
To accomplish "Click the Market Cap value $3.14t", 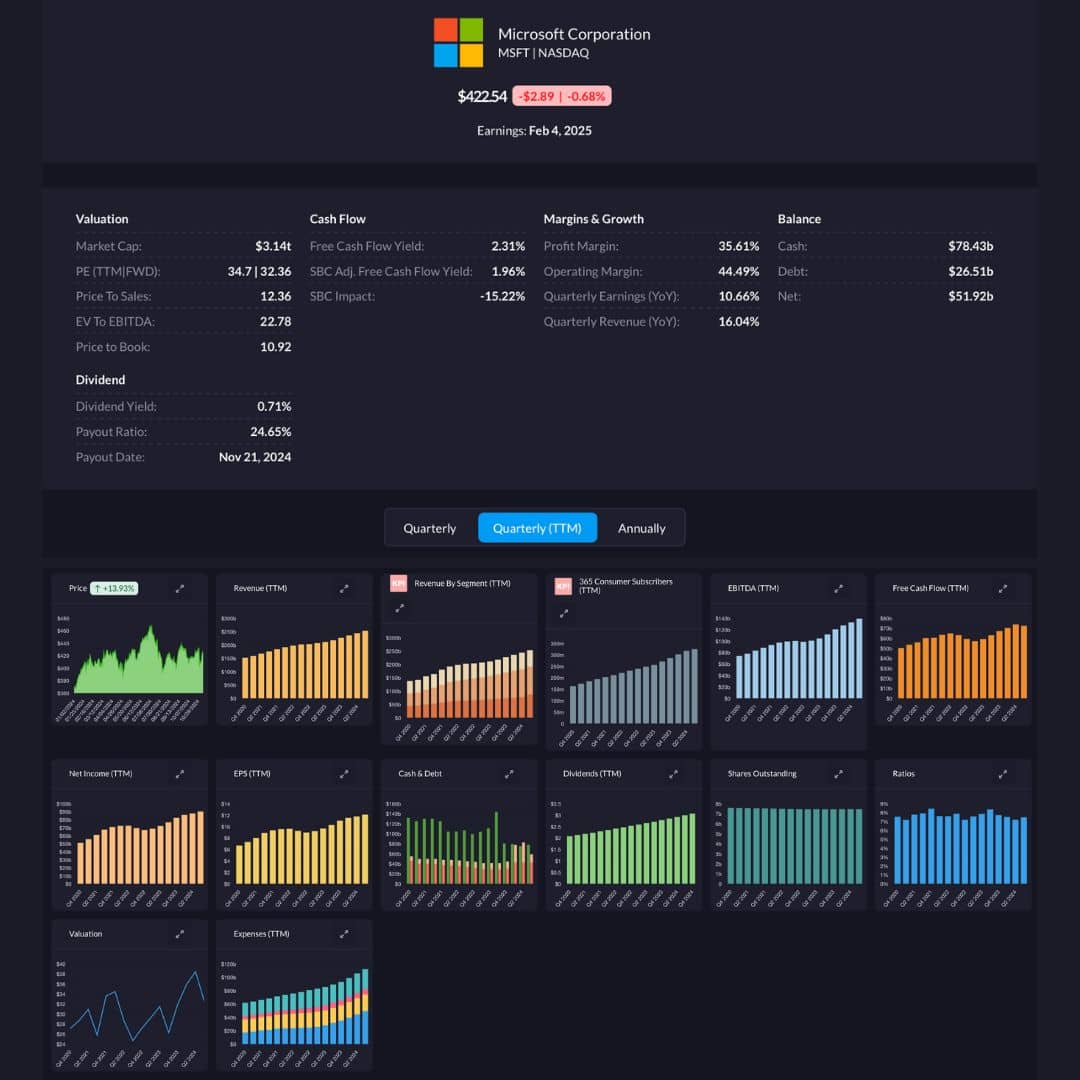I will pos(273,246).
